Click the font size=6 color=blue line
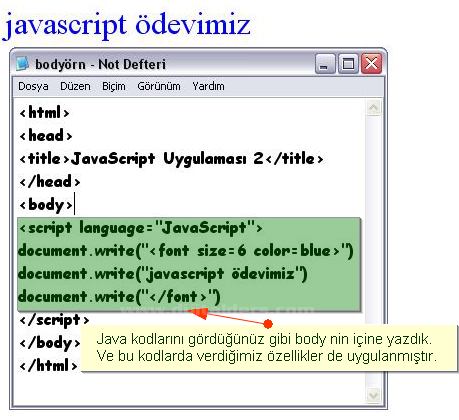This screenshot has width=459, height=420. point(186,251)
